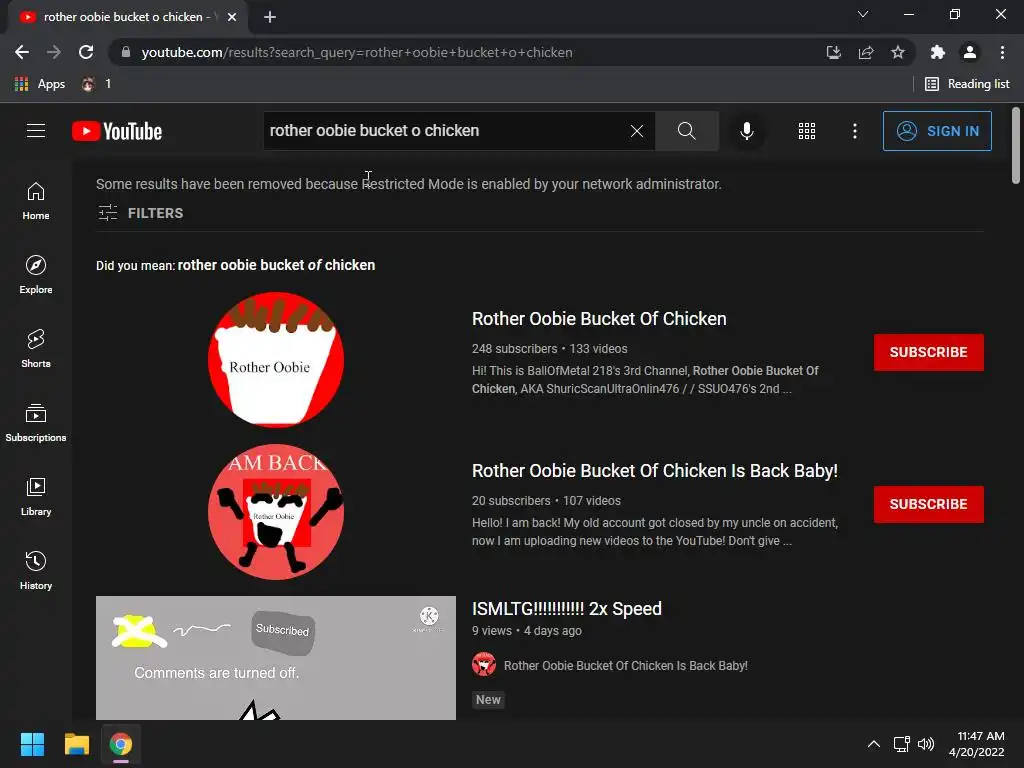This screenshot has width=1024, height=768.
Task: Open YouTube settings three-dot menu
Action: [854, 131]
